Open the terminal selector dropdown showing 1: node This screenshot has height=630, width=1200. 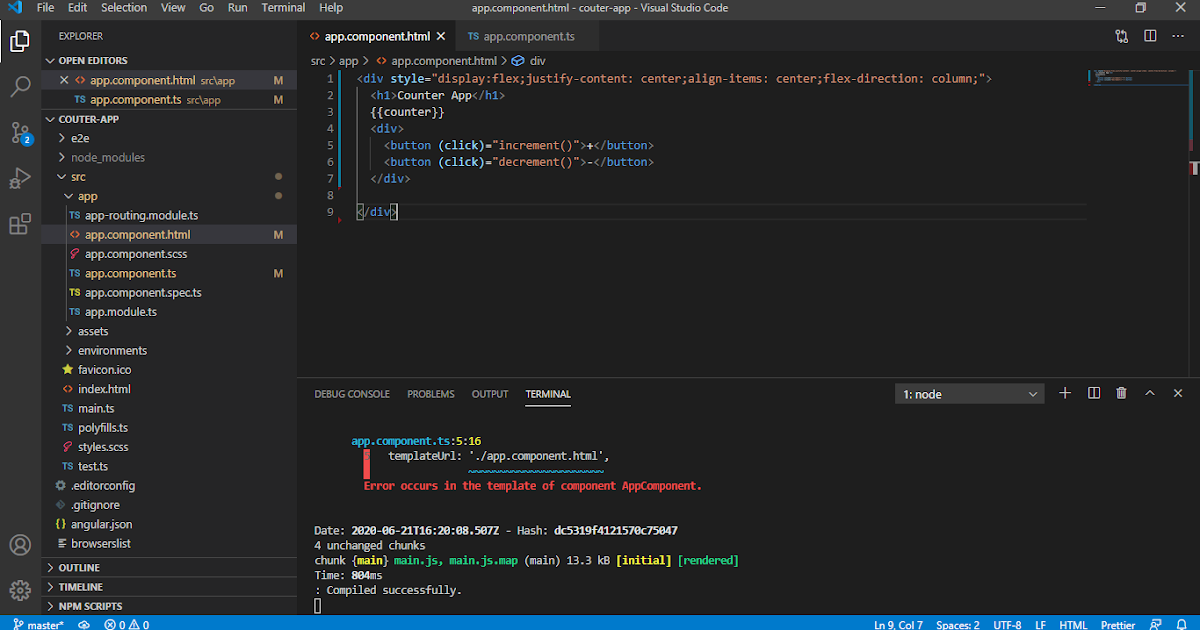coord(967,392)
